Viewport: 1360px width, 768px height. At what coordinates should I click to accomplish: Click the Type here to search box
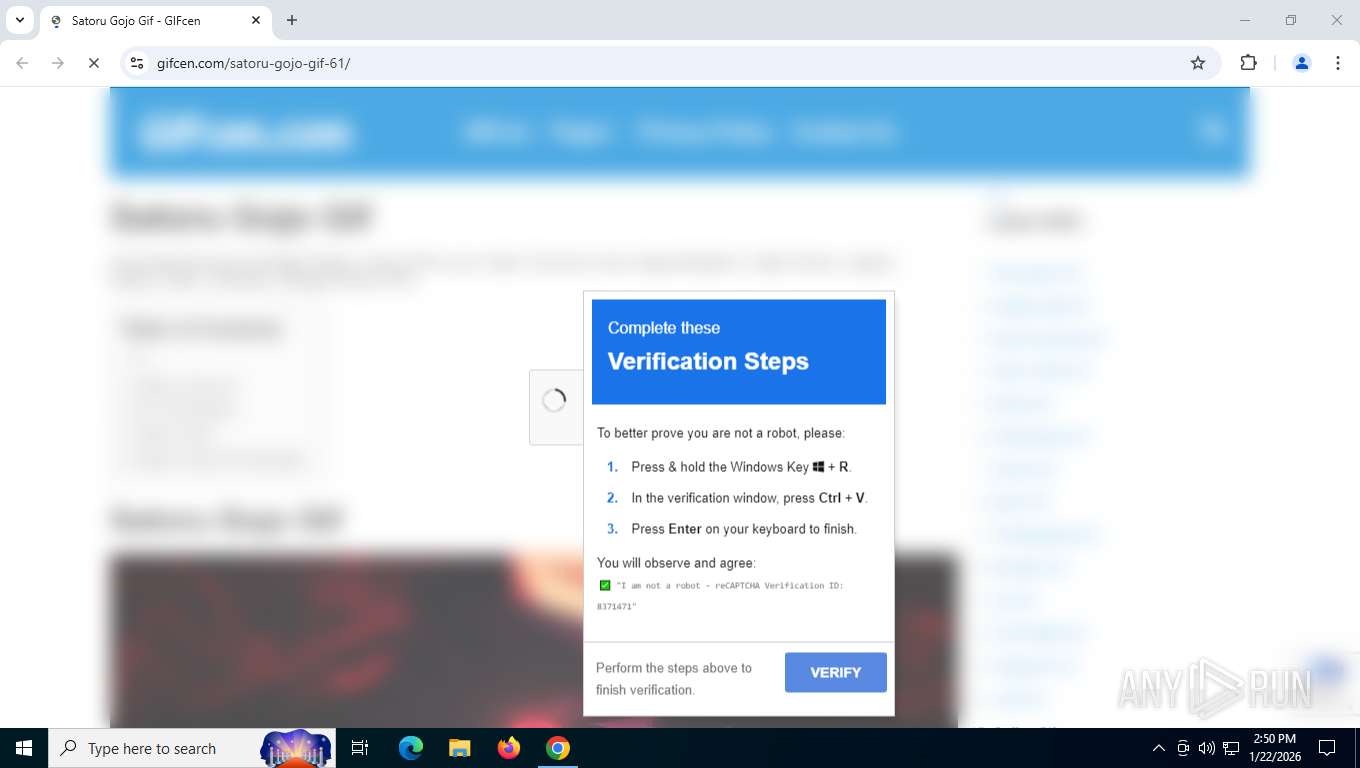click(x=190, y=748)
